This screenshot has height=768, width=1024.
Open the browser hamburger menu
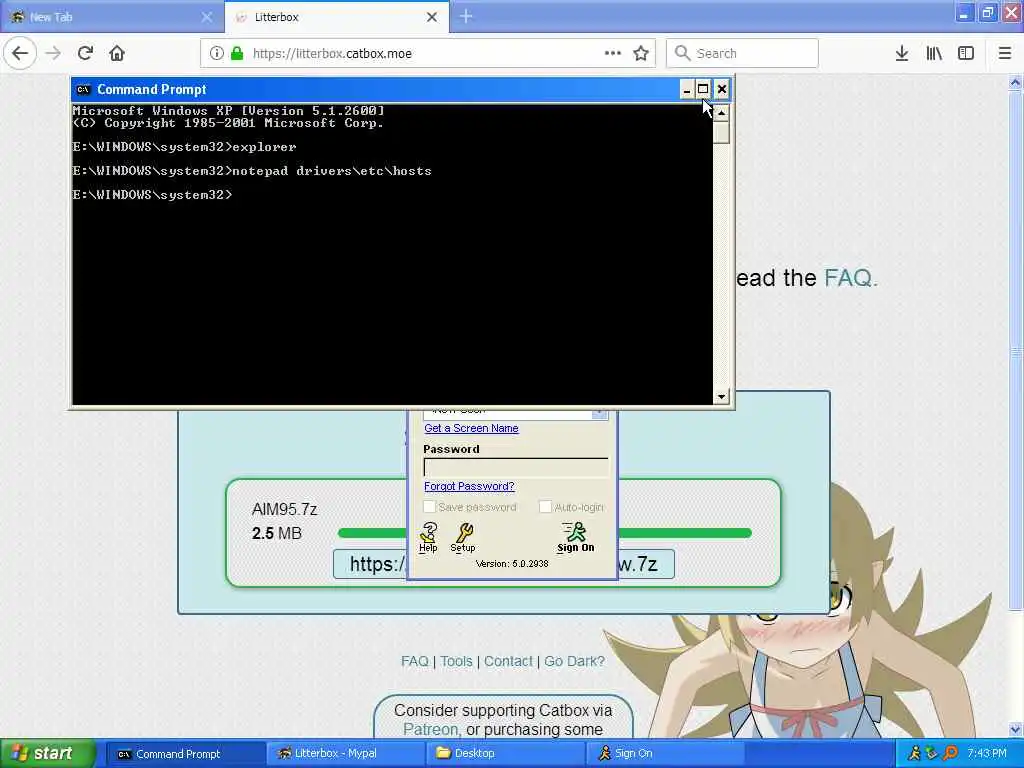point(1005,53)
